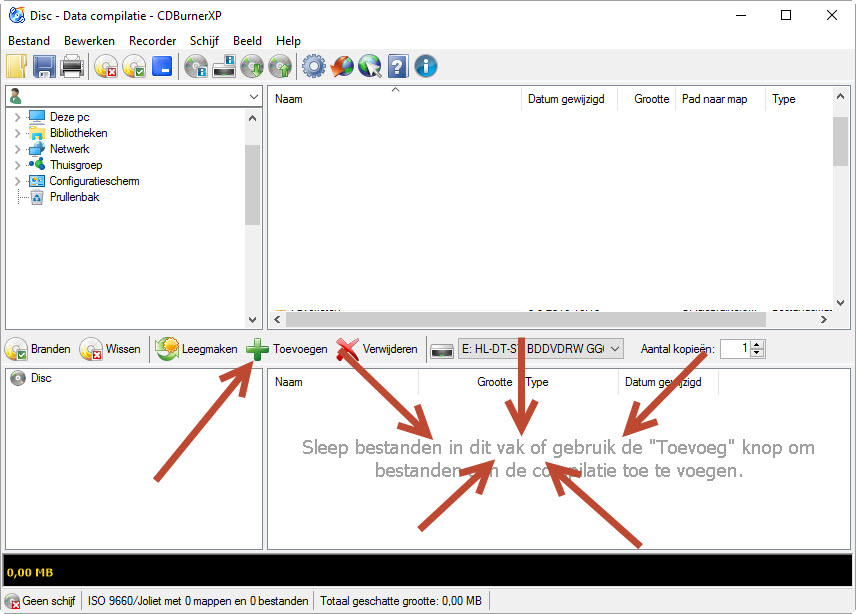Increase the Aantal kopieën value by one

coord(757,344)
